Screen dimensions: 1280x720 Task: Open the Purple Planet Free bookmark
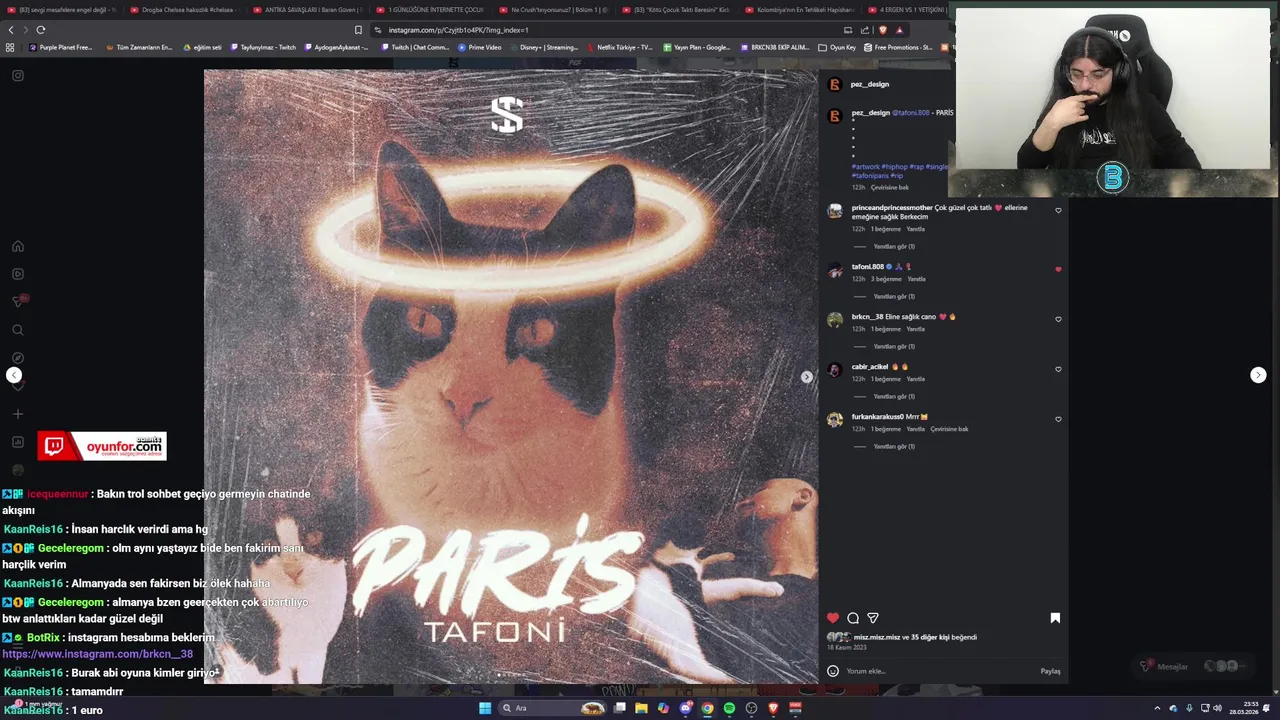pyautogui.click(x=62, y=47)
